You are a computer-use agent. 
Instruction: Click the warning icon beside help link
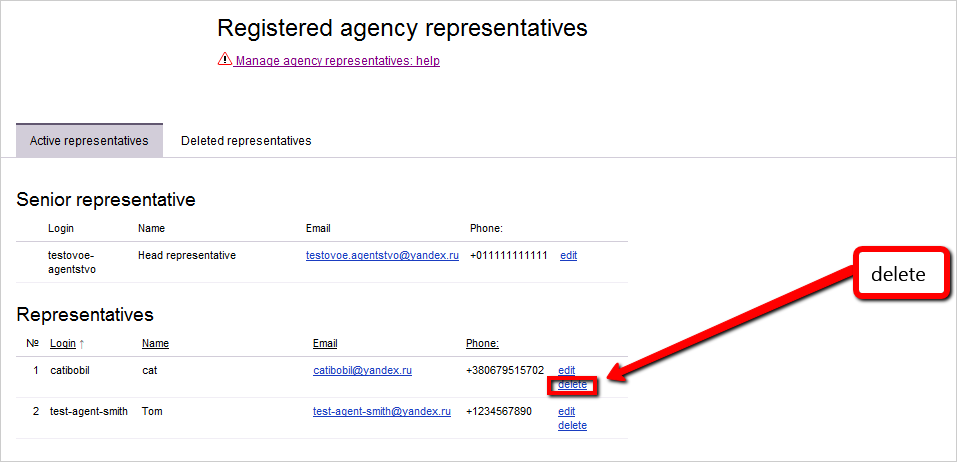coord(224,60)
